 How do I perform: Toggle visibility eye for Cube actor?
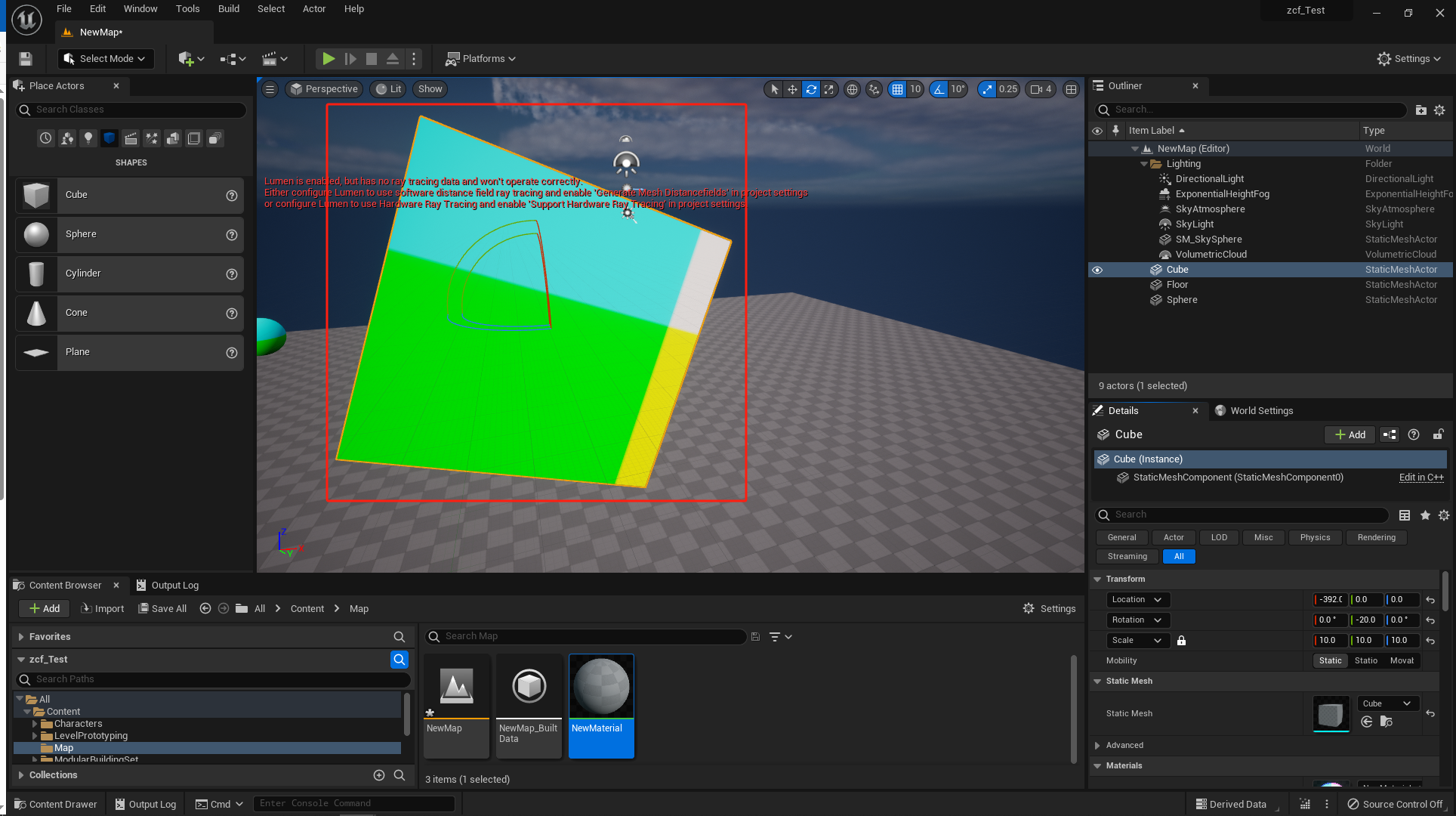(1097, 270)
